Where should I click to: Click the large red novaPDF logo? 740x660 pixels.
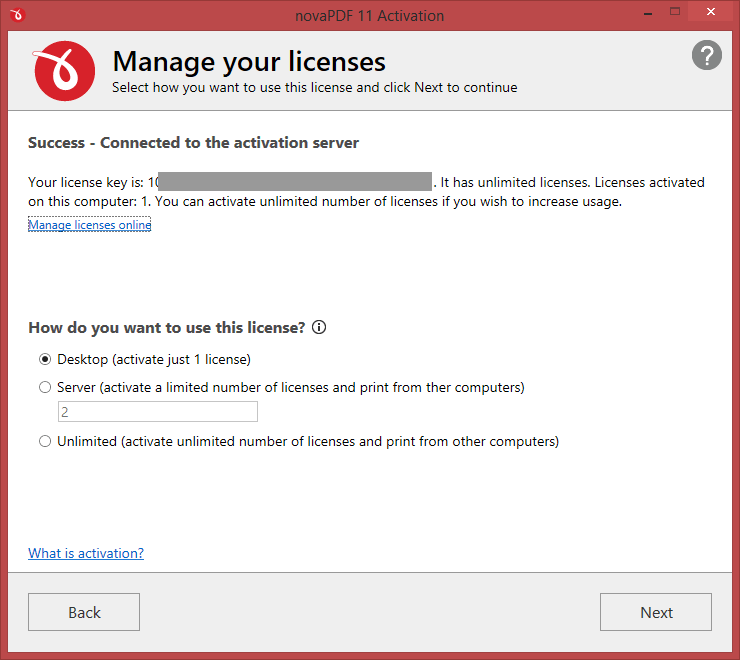point(64,71)
